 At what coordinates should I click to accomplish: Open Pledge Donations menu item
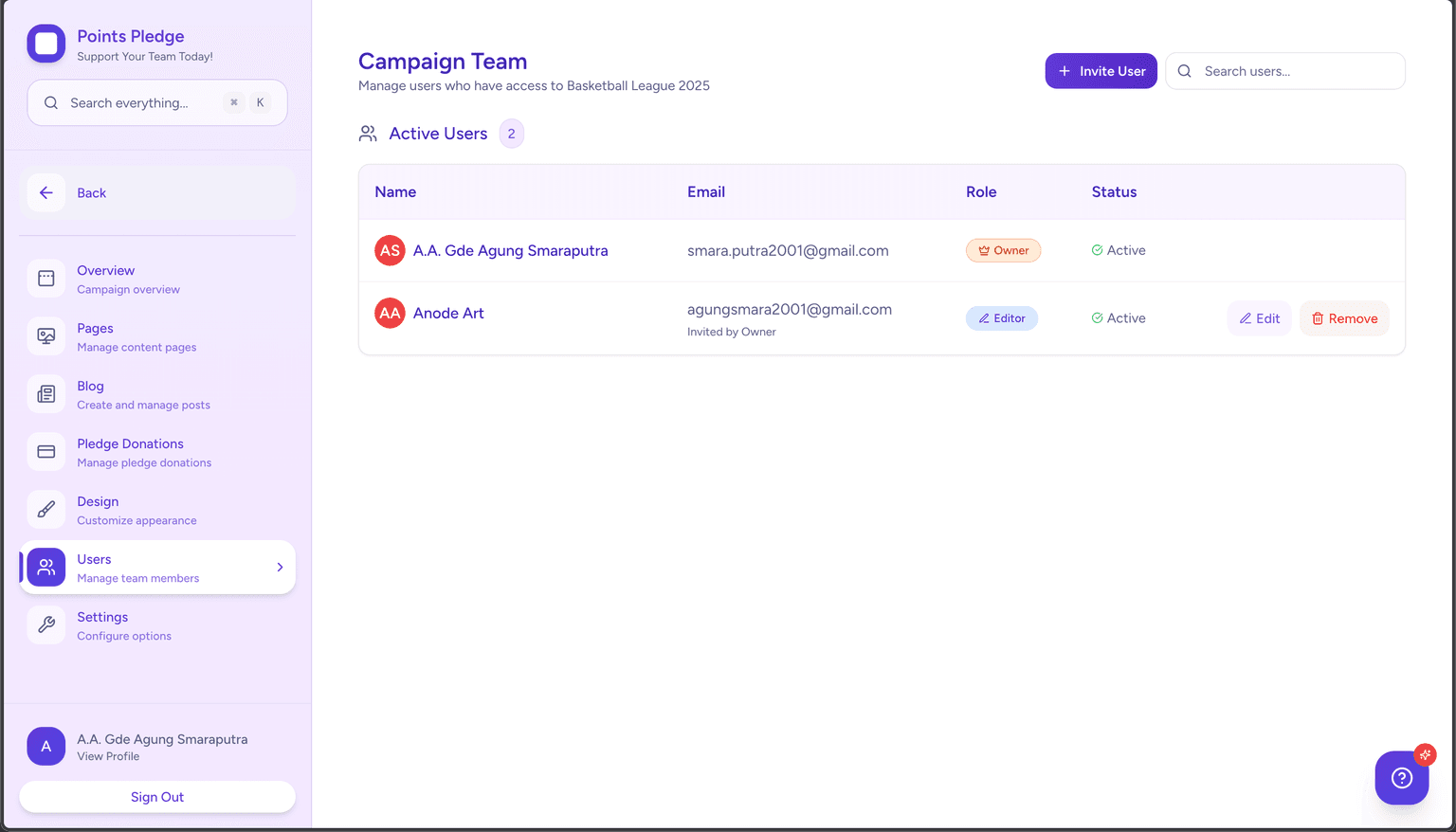pos(130,452)
